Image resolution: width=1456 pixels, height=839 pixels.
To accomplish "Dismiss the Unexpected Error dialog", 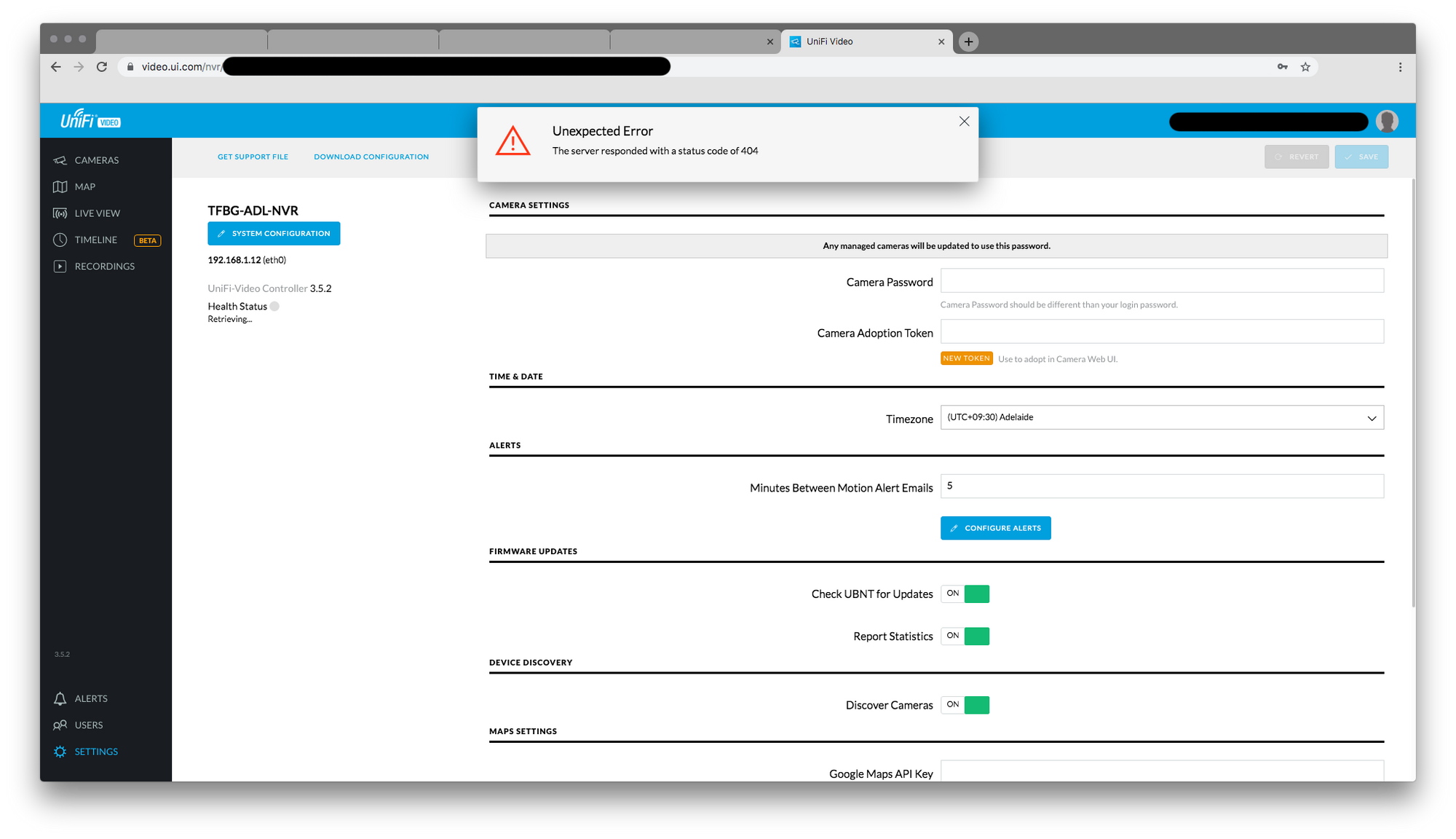I will point(964,122).
